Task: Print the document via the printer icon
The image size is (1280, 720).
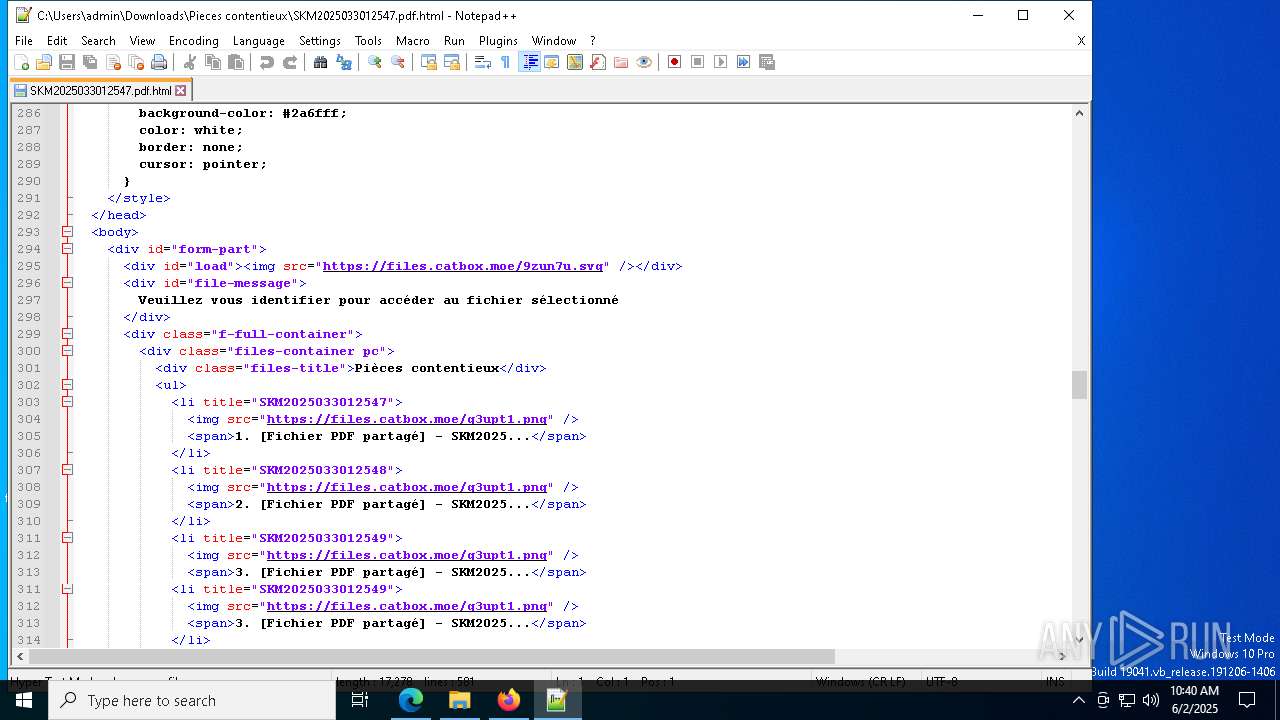Action: point(159,62)
